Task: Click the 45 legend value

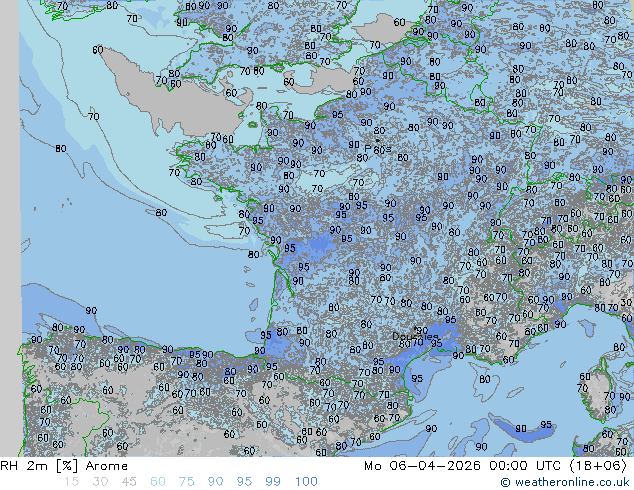Action: (x=129, y=482)
